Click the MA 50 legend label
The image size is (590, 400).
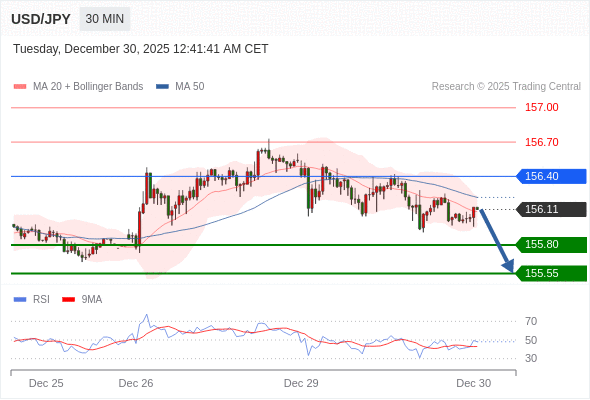pyautogui.click(x=190, y=87)
